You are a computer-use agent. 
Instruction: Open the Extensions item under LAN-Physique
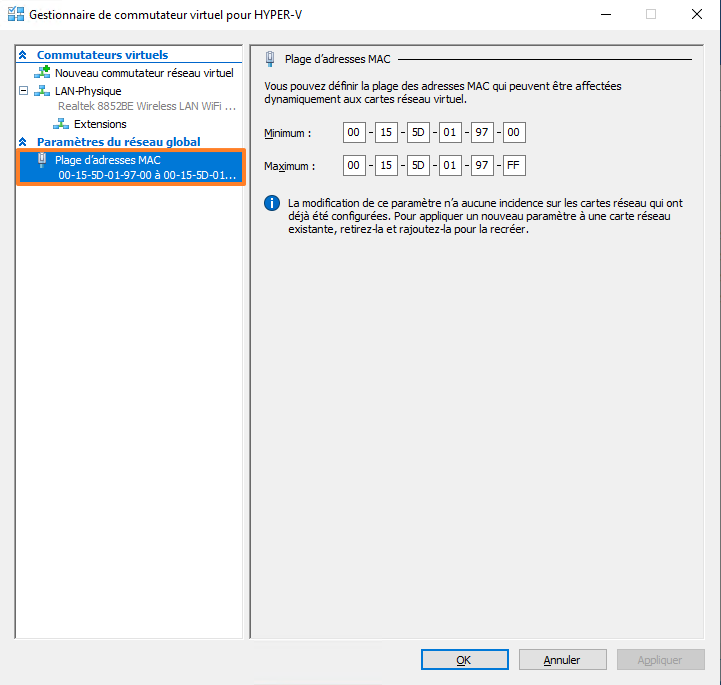pyautogui.click(x=100, y=124)
